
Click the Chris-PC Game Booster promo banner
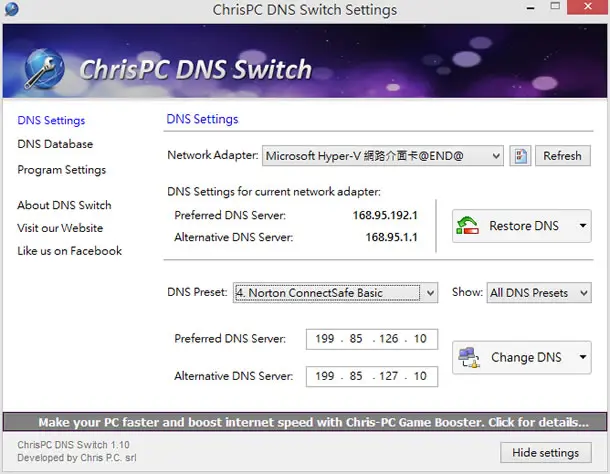(x=305, y=422)
